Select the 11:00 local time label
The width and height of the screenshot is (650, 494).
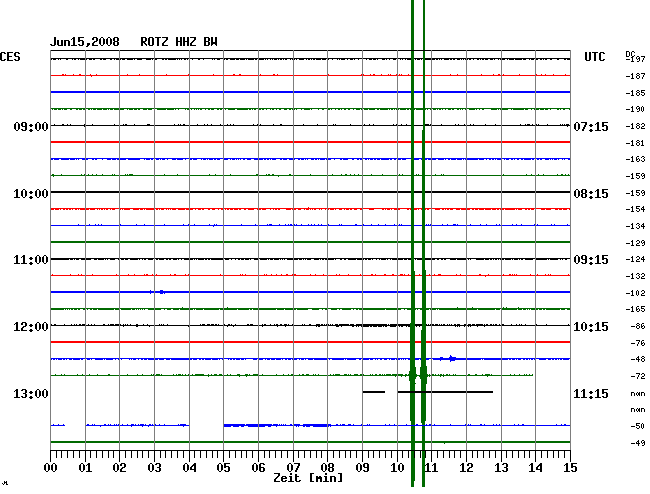pos(31,260)
